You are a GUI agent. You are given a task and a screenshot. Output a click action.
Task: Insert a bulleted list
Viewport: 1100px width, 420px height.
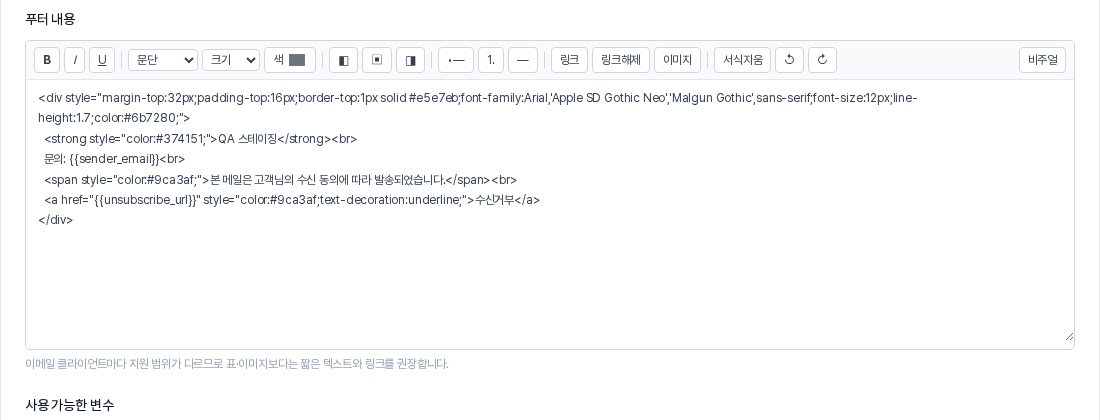tap(456, 60)
